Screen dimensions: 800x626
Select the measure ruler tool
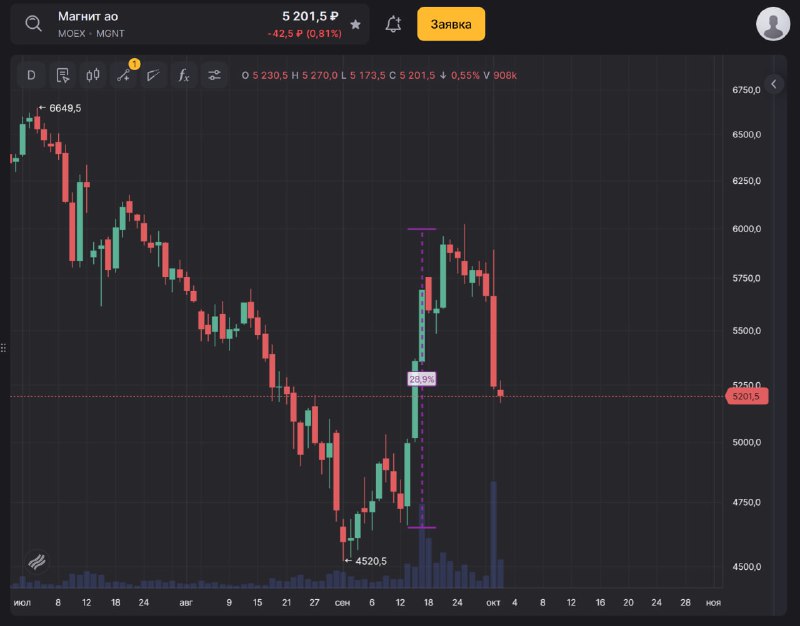click(154, 76)
